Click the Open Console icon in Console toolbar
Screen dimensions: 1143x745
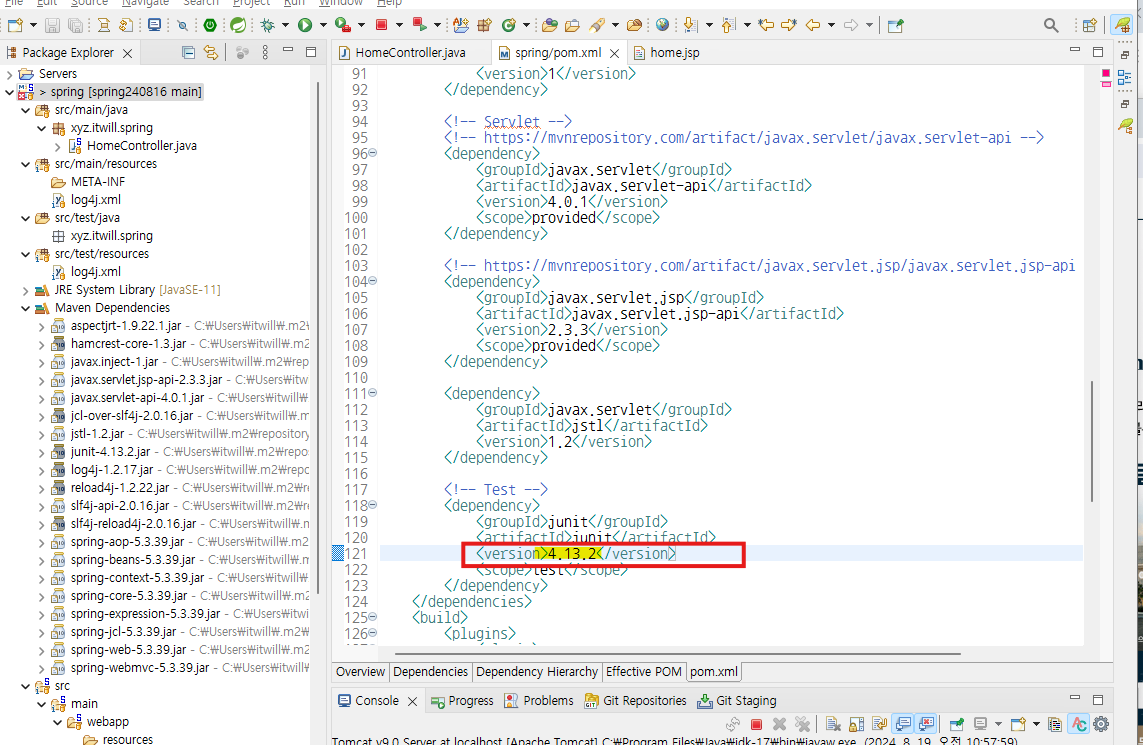(x=1018, y=724)
